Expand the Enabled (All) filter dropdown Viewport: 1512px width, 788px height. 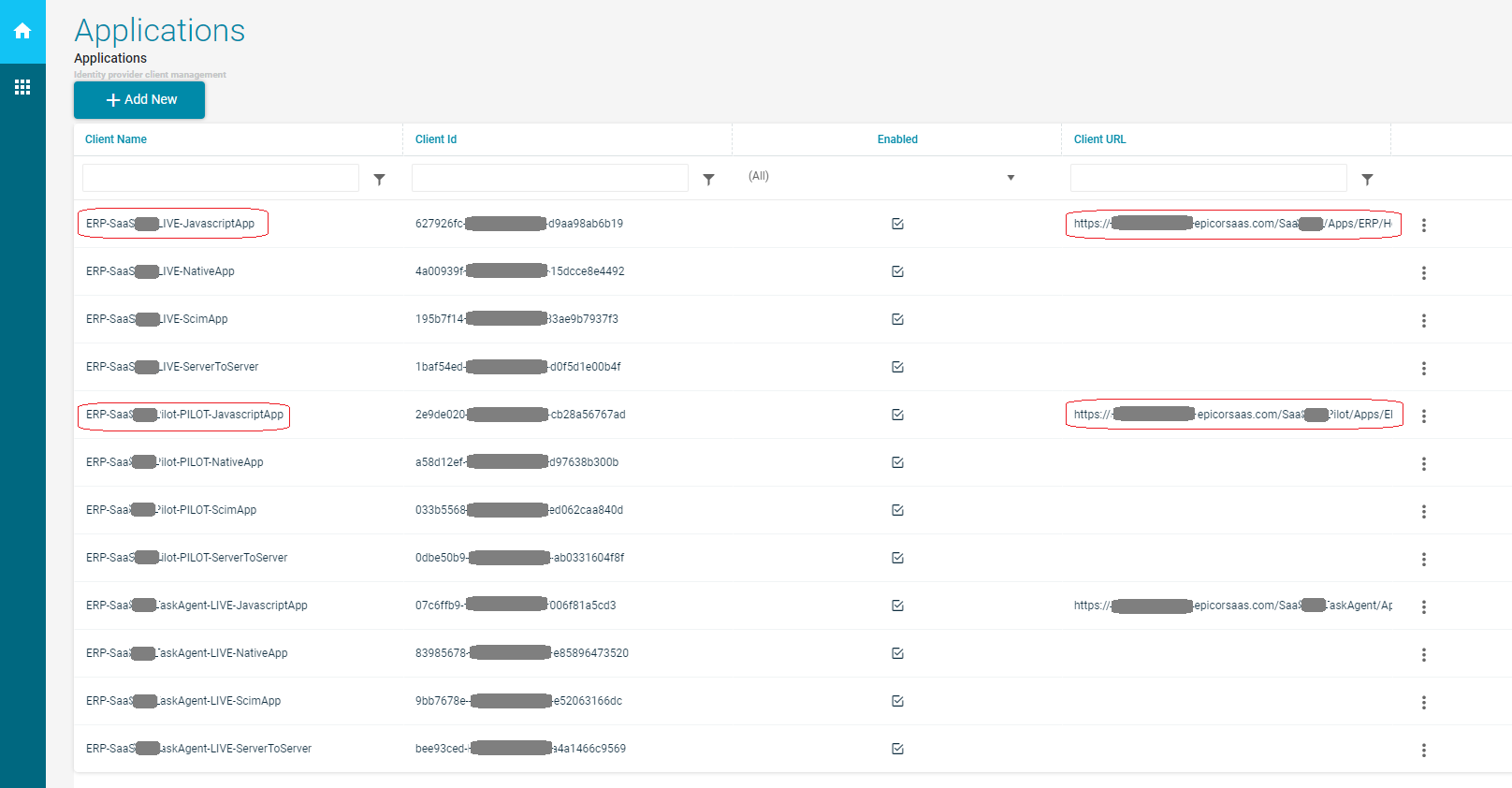(1010, 177)
